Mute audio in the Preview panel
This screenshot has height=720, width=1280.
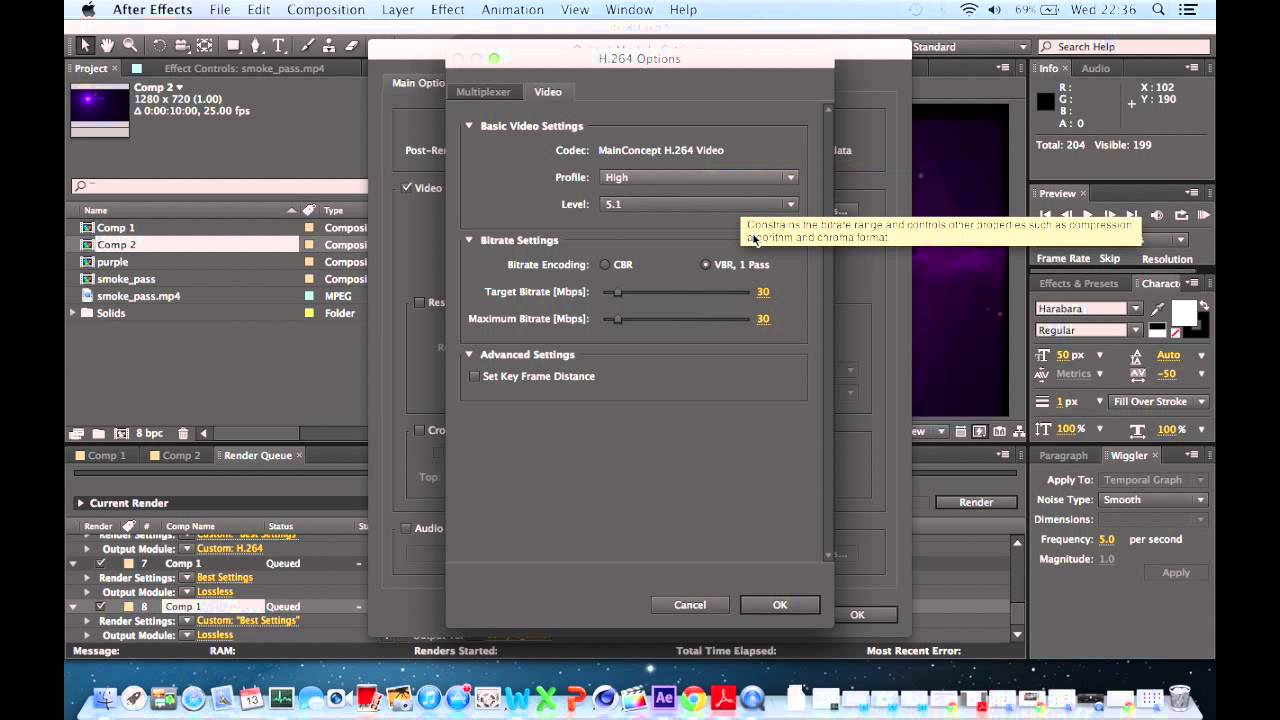(x=1157, y=215)
